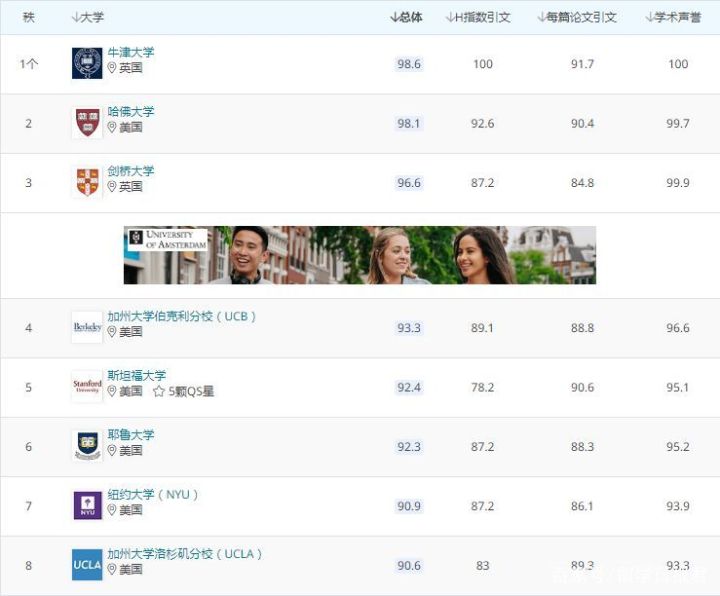The height and width of the screenshot is (596, 720).
Task: Click Harvard's overall score 98.1
Action: [x=409, y=123]
